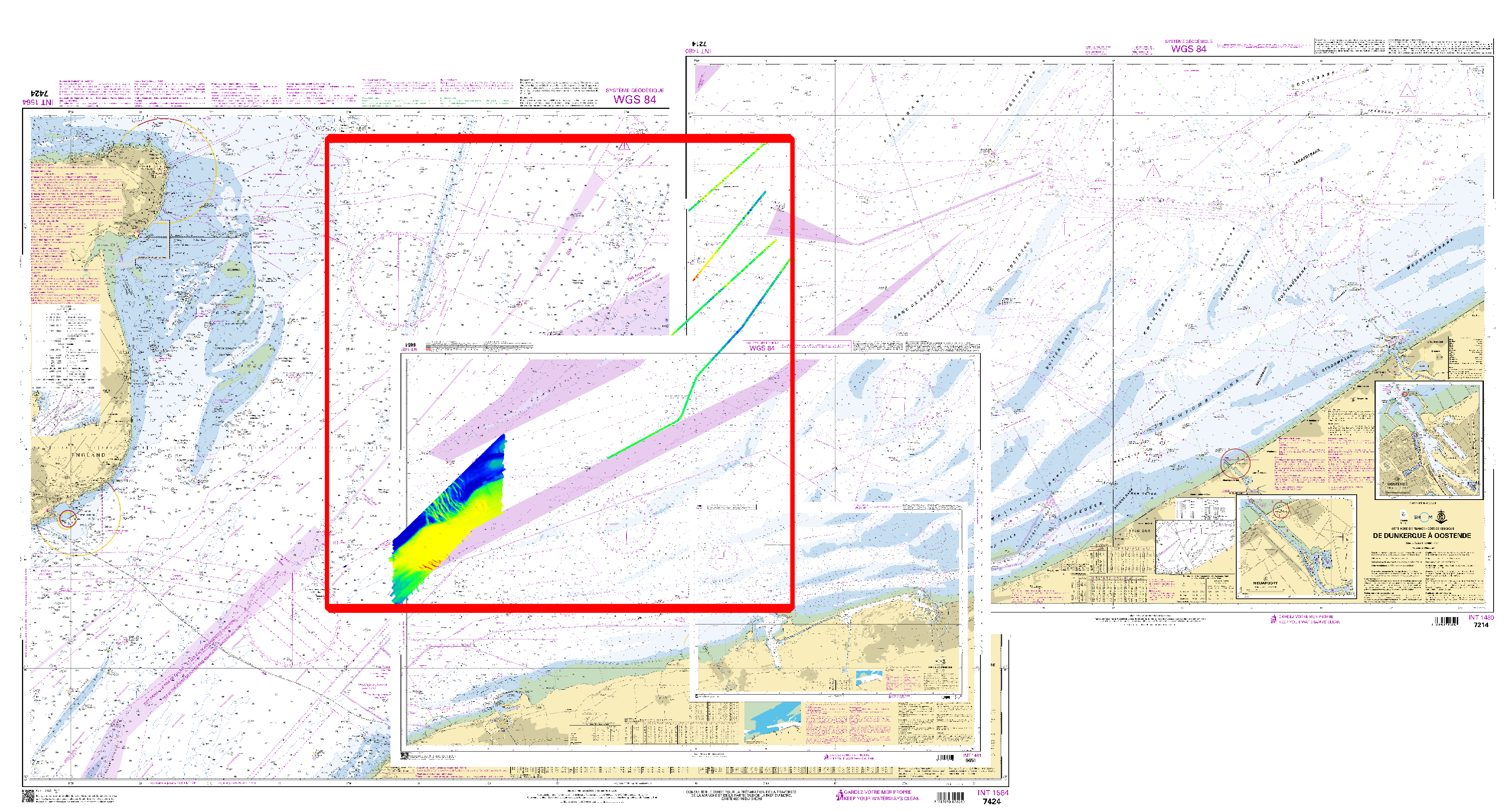Click the QR code at bottom-left corner

tap(28, 796)
